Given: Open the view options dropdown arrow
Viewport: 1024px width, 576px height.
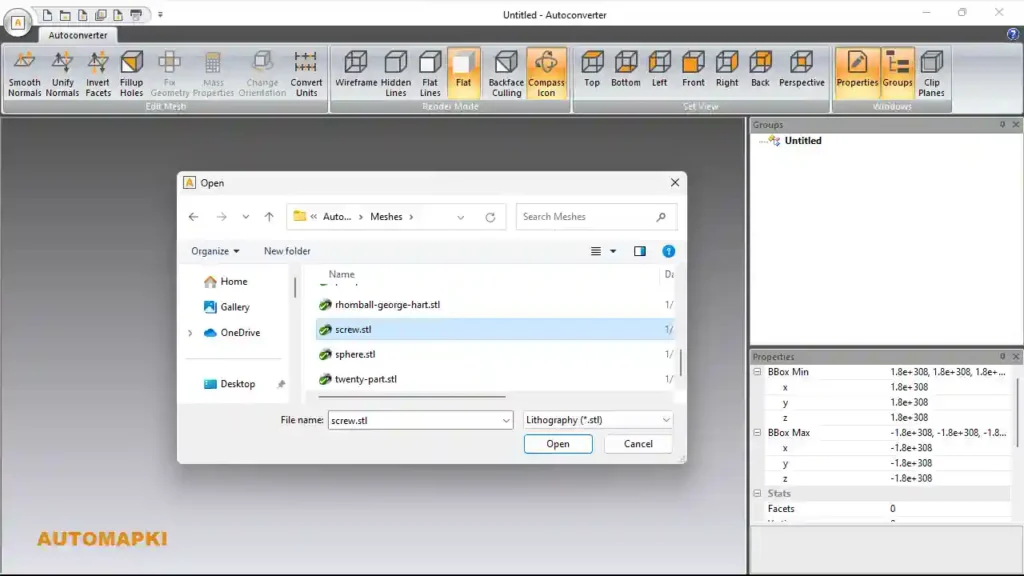Looking at the screenshot, I should pos(613,251).
